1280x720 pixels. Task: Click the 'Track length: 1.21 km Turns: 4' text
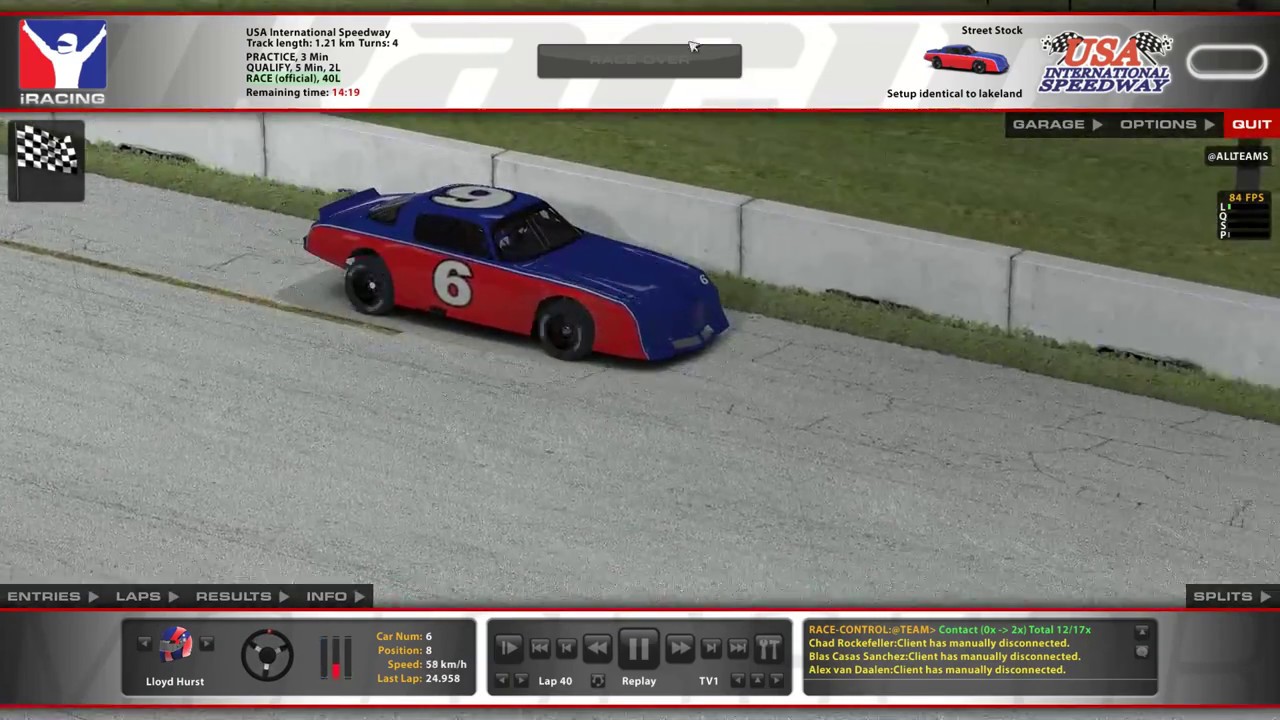(x=322, y=44)
